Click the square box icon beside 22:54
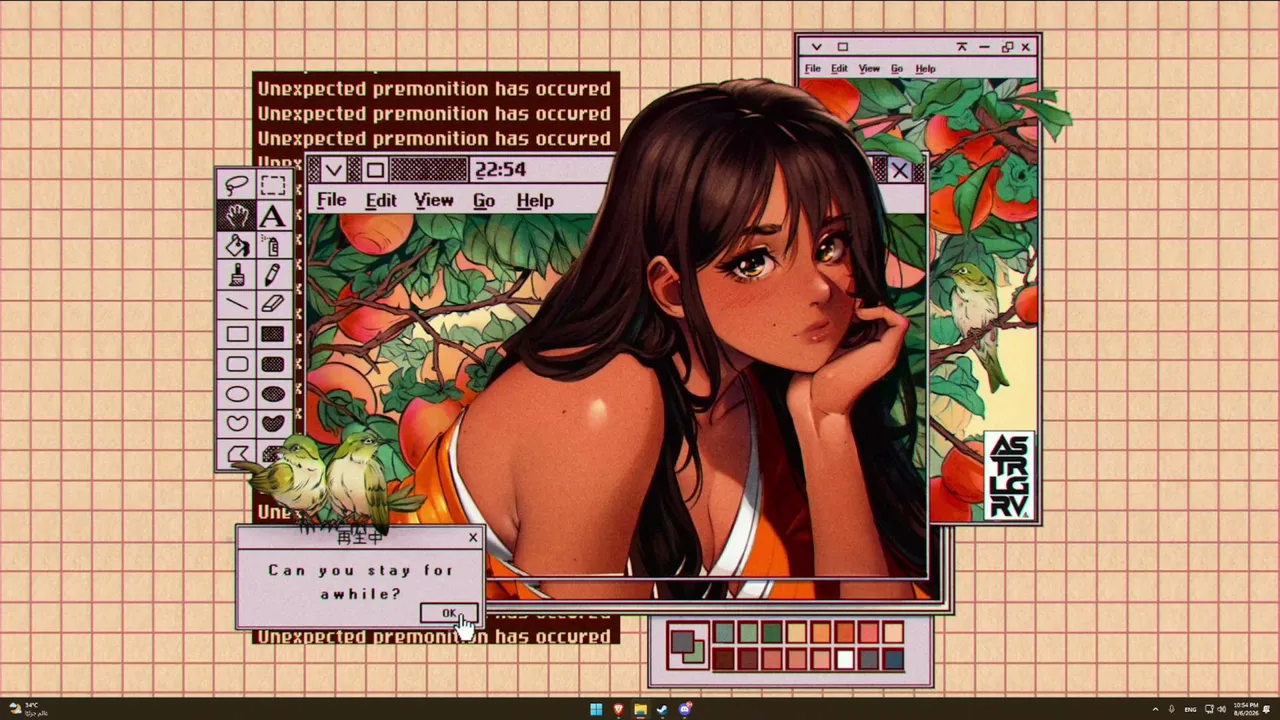This screenshot has width=1280, height=720. pyautogui.click(x=374, y=170)
